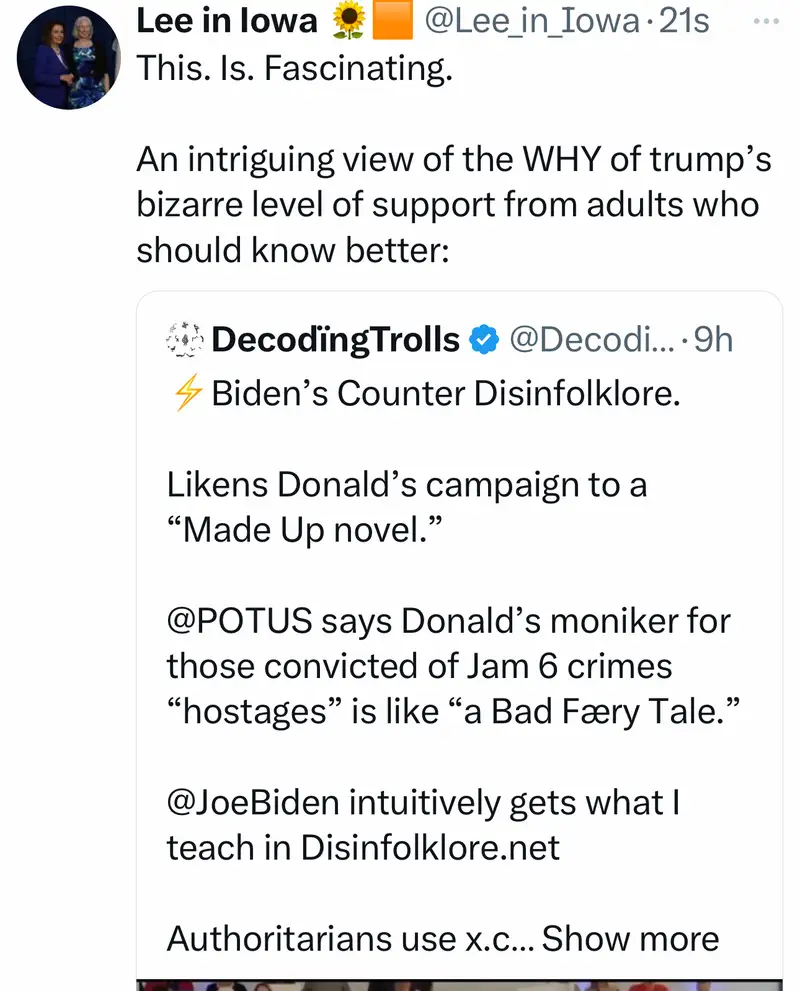Click the 9h quoted tweet timestamp
Screen dimensions: 800x991
click(712, 340)
